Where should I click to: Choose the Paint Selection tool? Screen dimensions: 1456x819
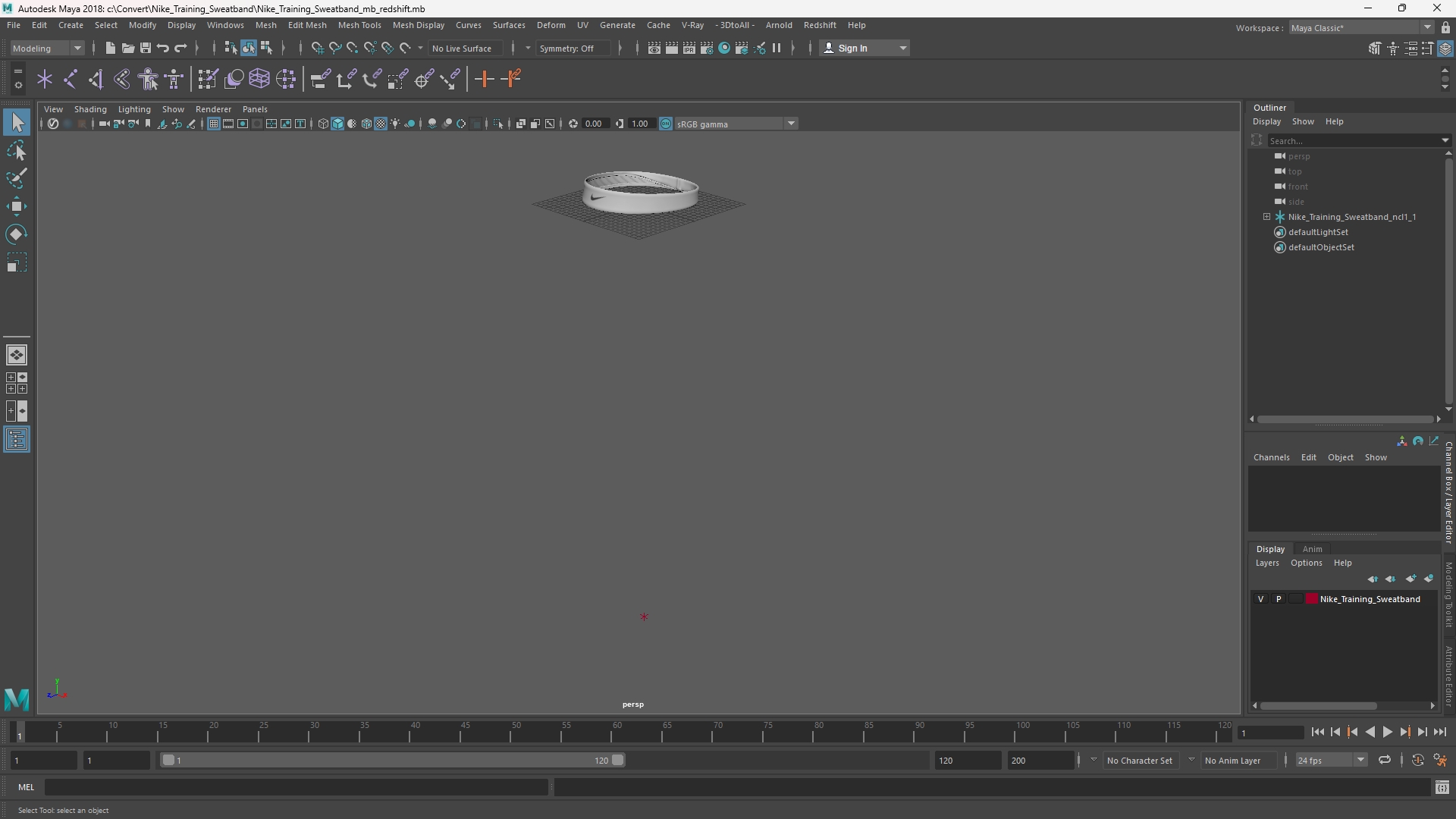(x=17, y=179)
